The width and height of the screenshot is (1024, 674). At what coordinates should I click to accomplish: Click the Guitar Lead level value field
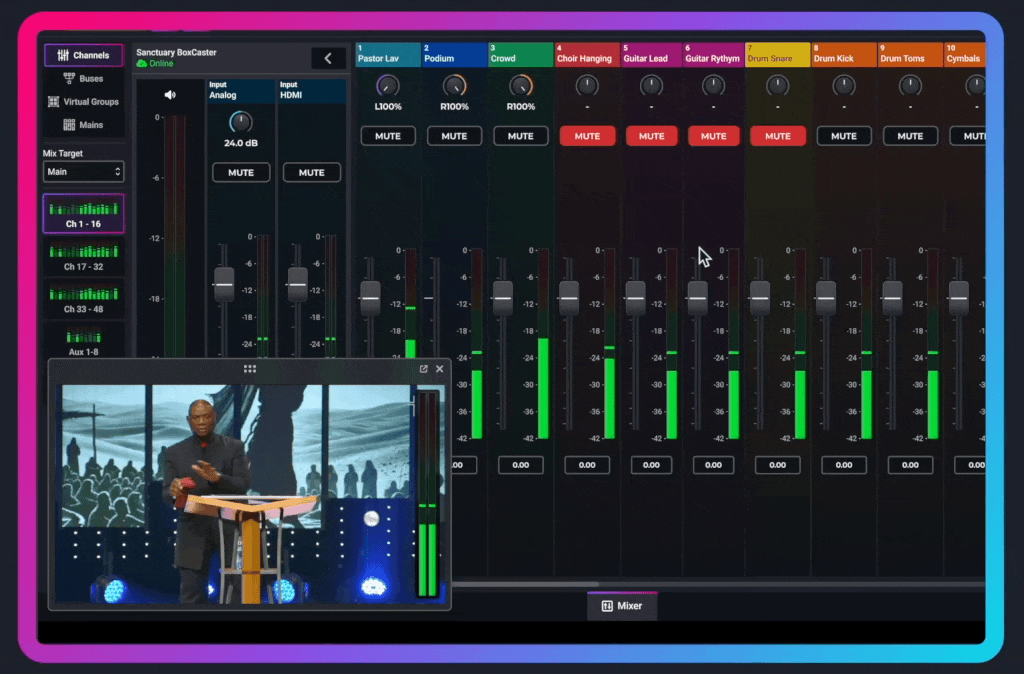coord(651,465)
